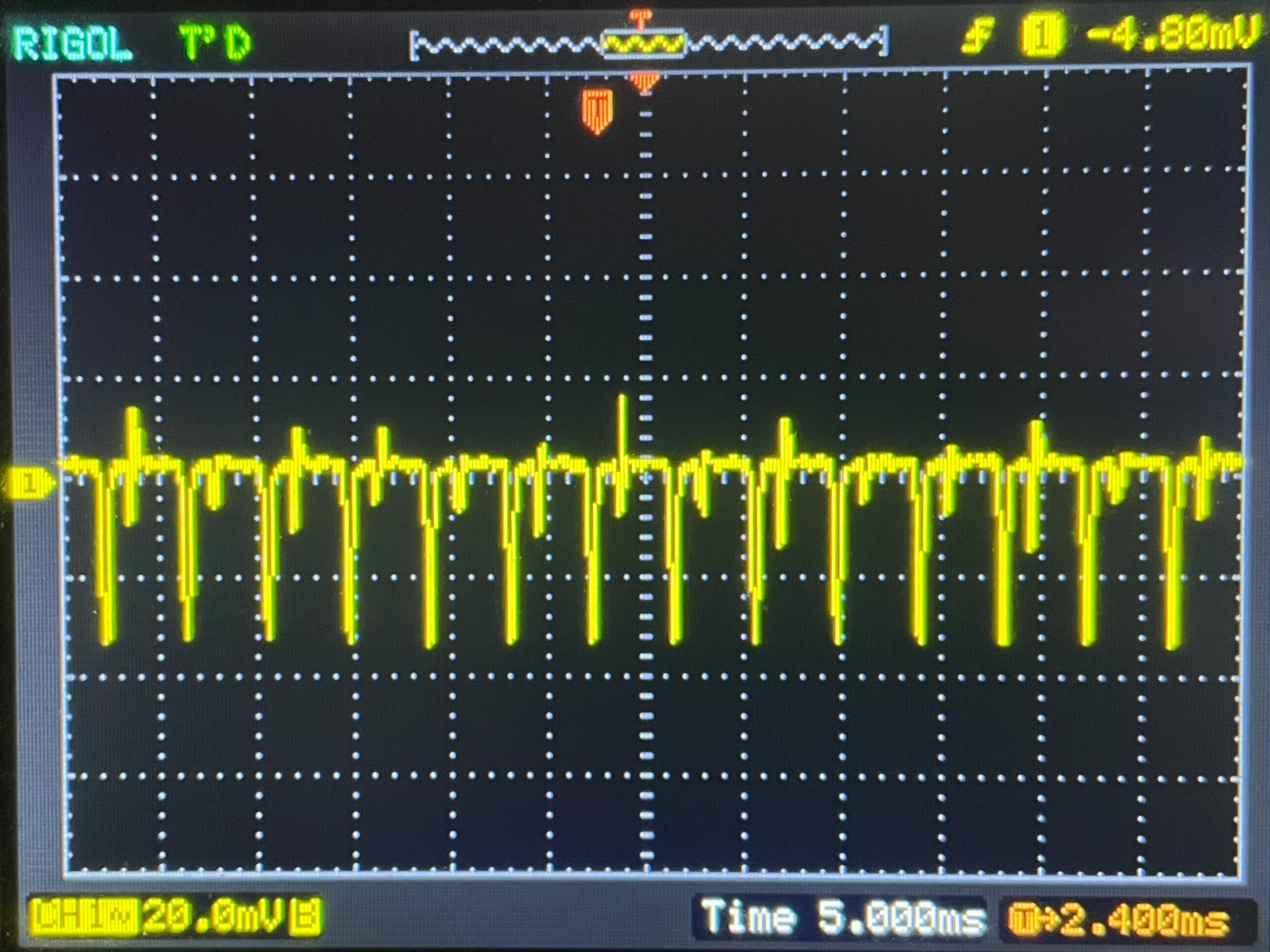The height and width of the screenshot is (952, 1270).
Task: Click the orange T trigger position flag inside grid
Action: click(598, 110)
